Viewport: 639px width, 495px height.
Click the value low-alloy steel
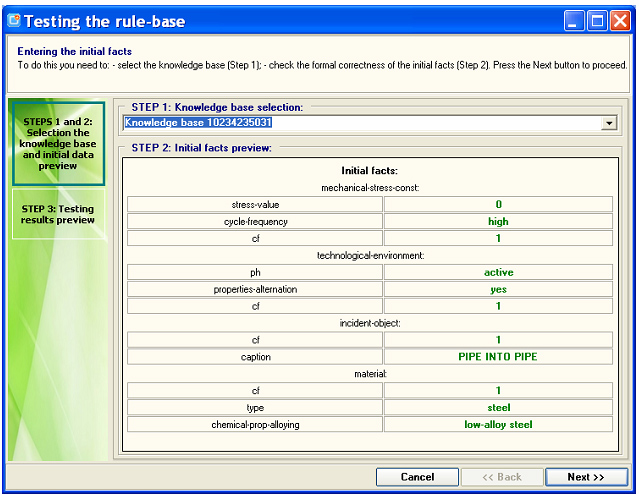click(498, 425)
